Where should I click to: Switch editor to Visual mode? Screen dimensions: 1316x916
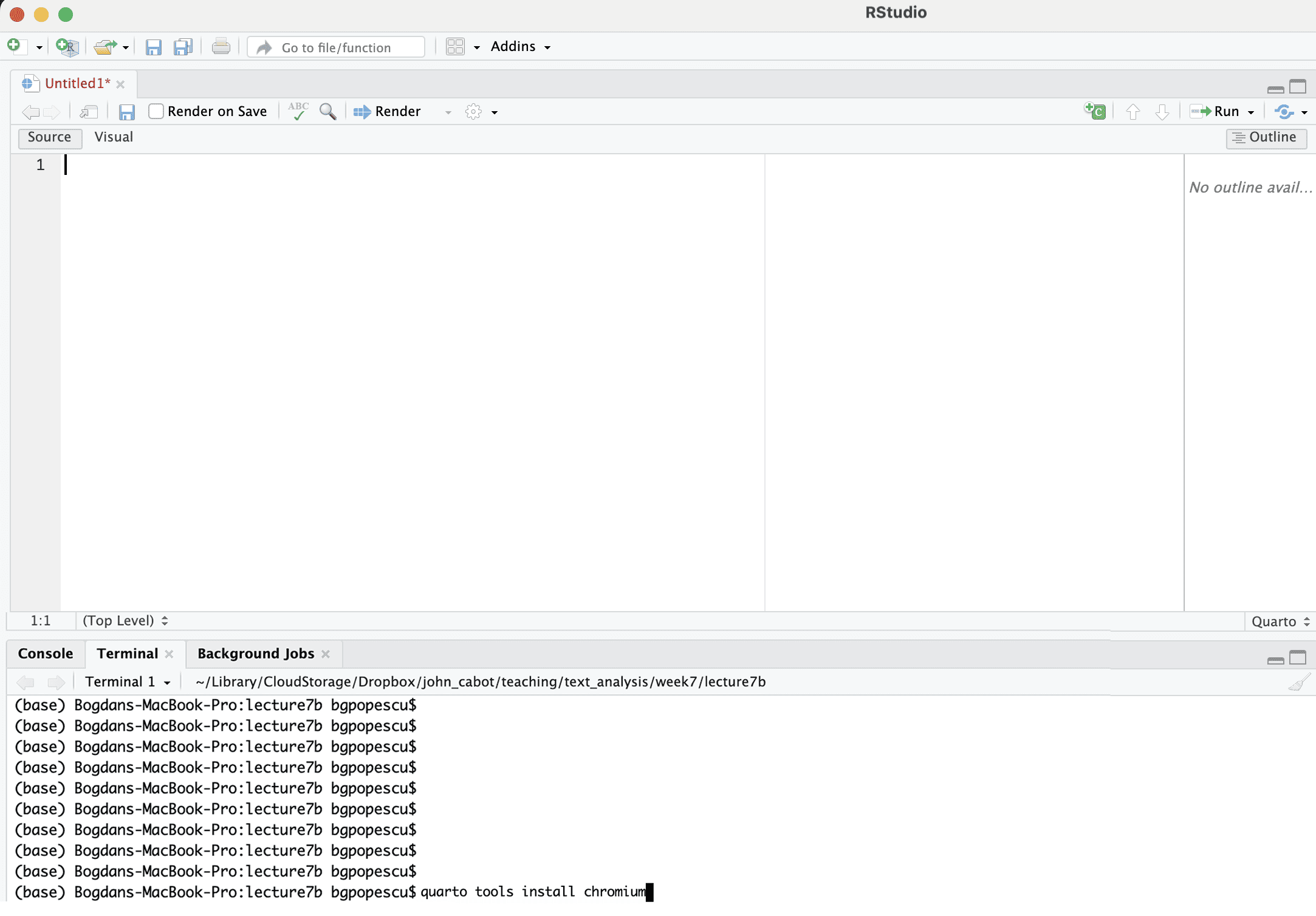click(x=114, y=137)
